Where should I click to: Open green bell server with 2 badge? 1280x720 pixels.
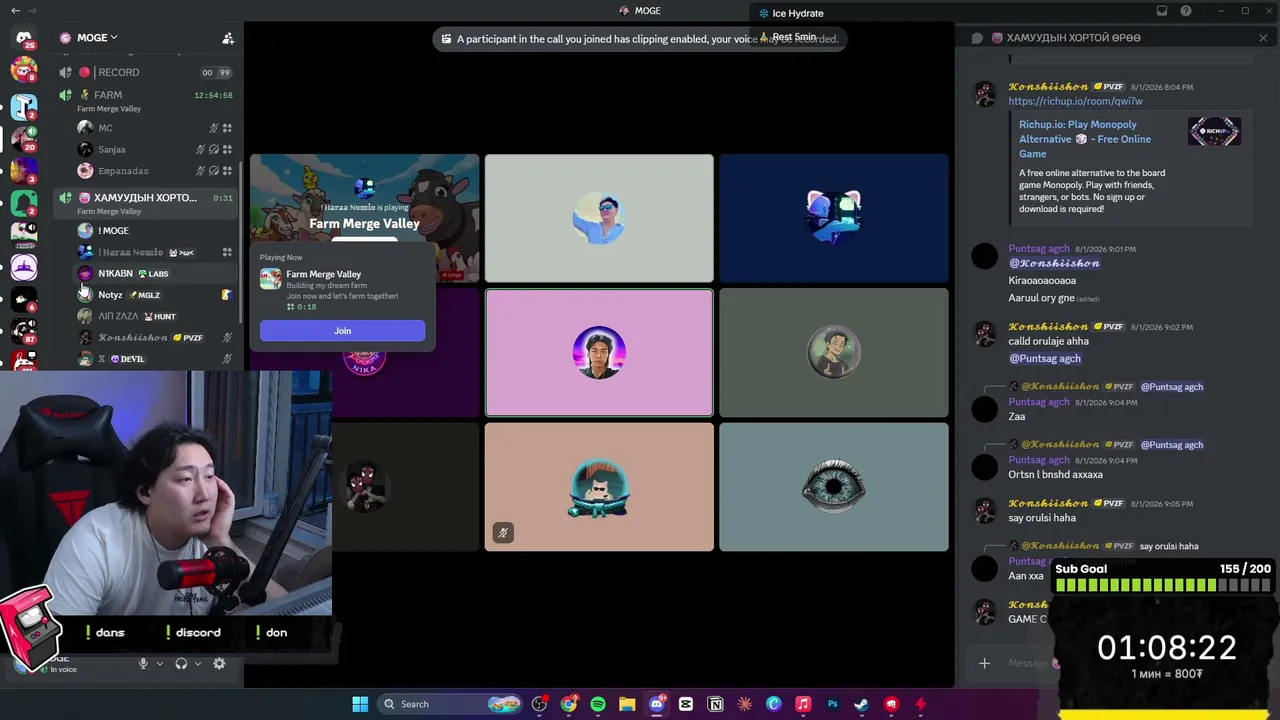(24, 202)
